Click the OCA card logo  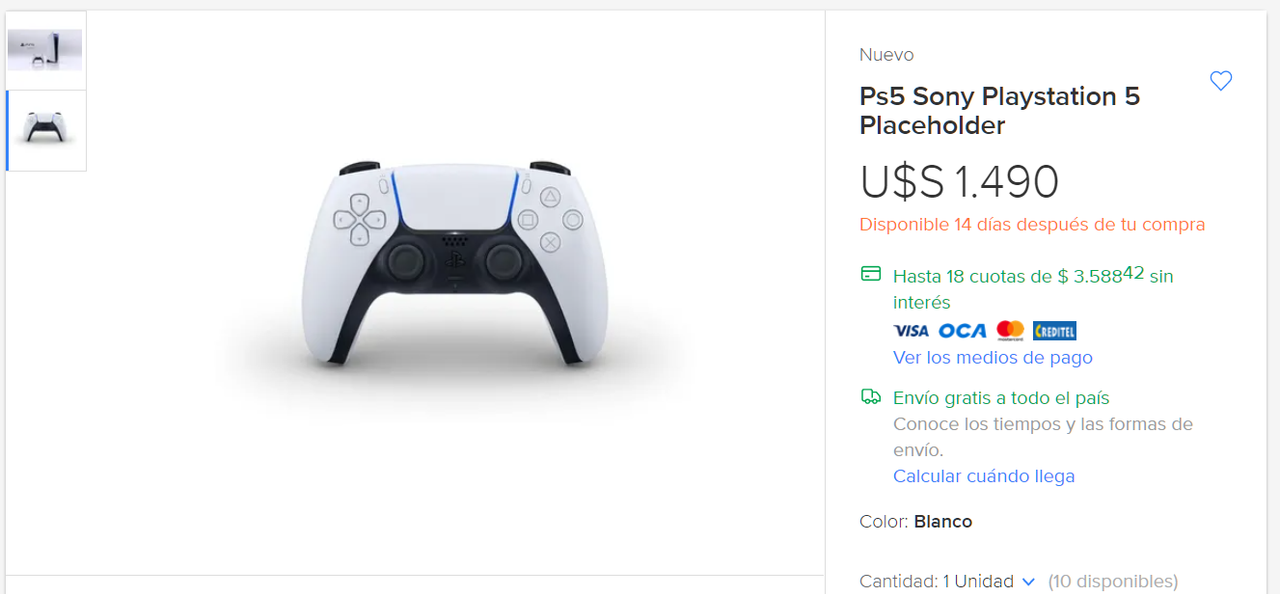pyautogui.click(x=962, y=331)
